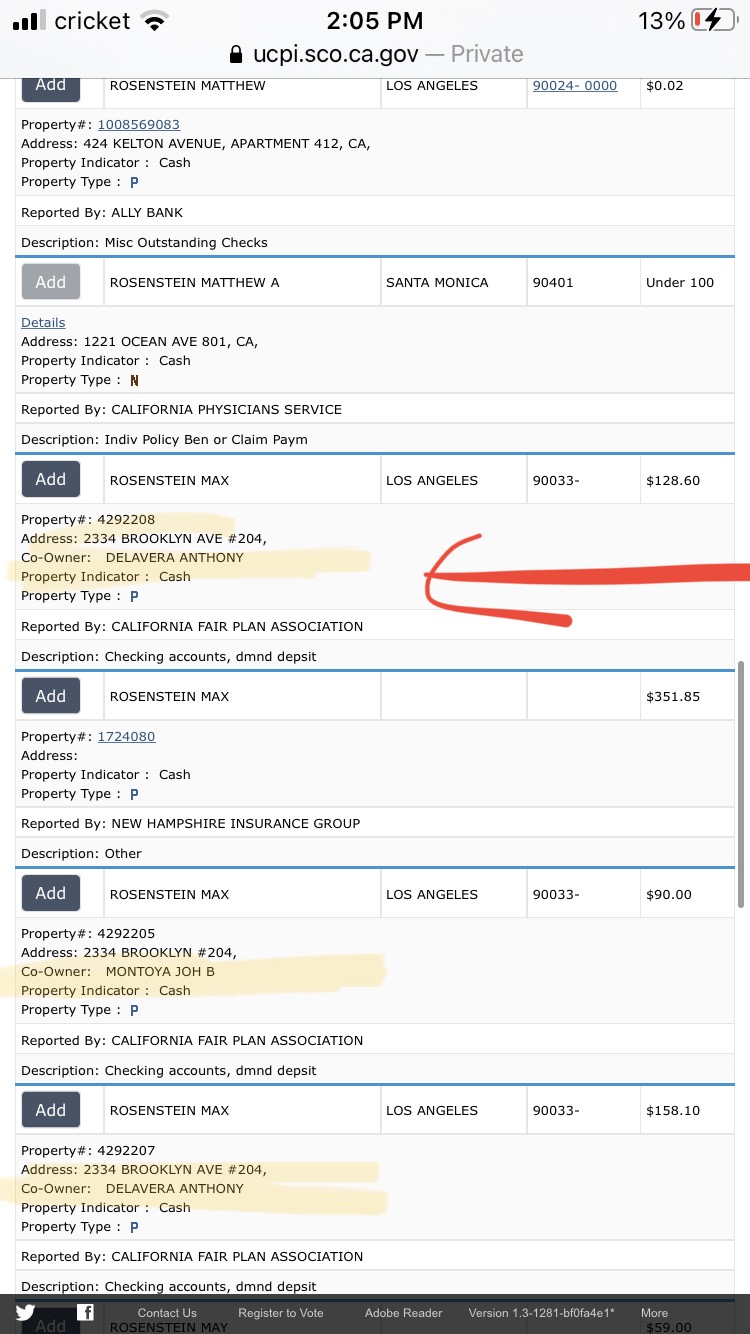Select 'Property#: 4292207' text

tap(88, 1151)
